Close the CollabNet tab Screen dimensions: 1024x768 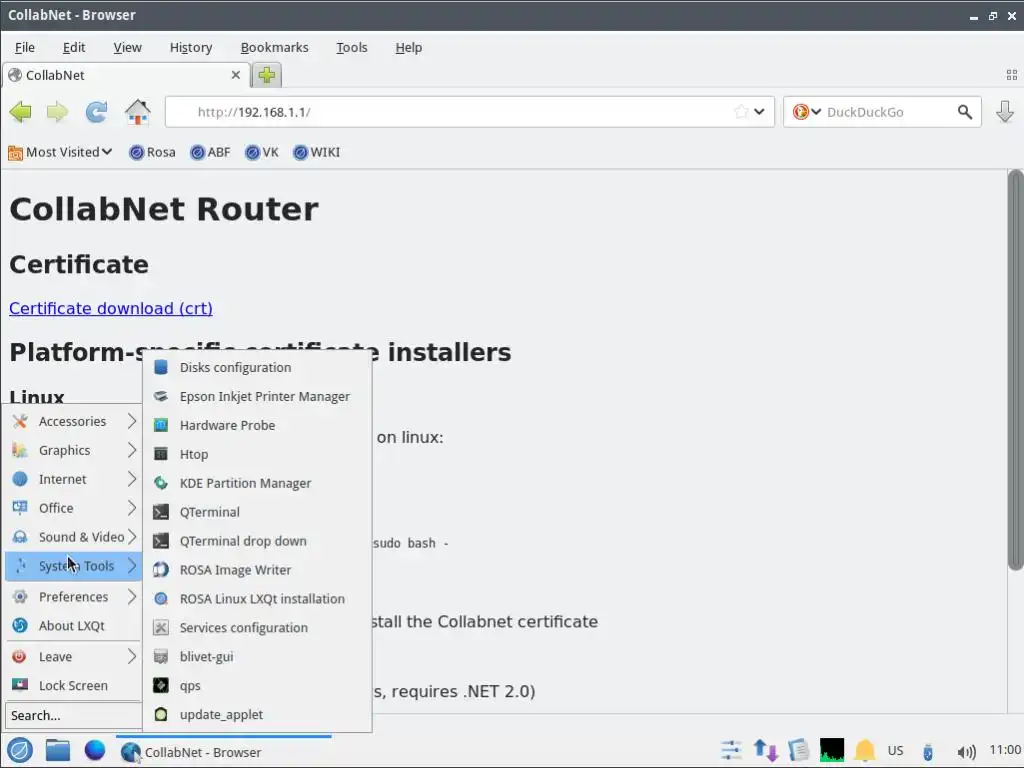(x=236, y=75)
